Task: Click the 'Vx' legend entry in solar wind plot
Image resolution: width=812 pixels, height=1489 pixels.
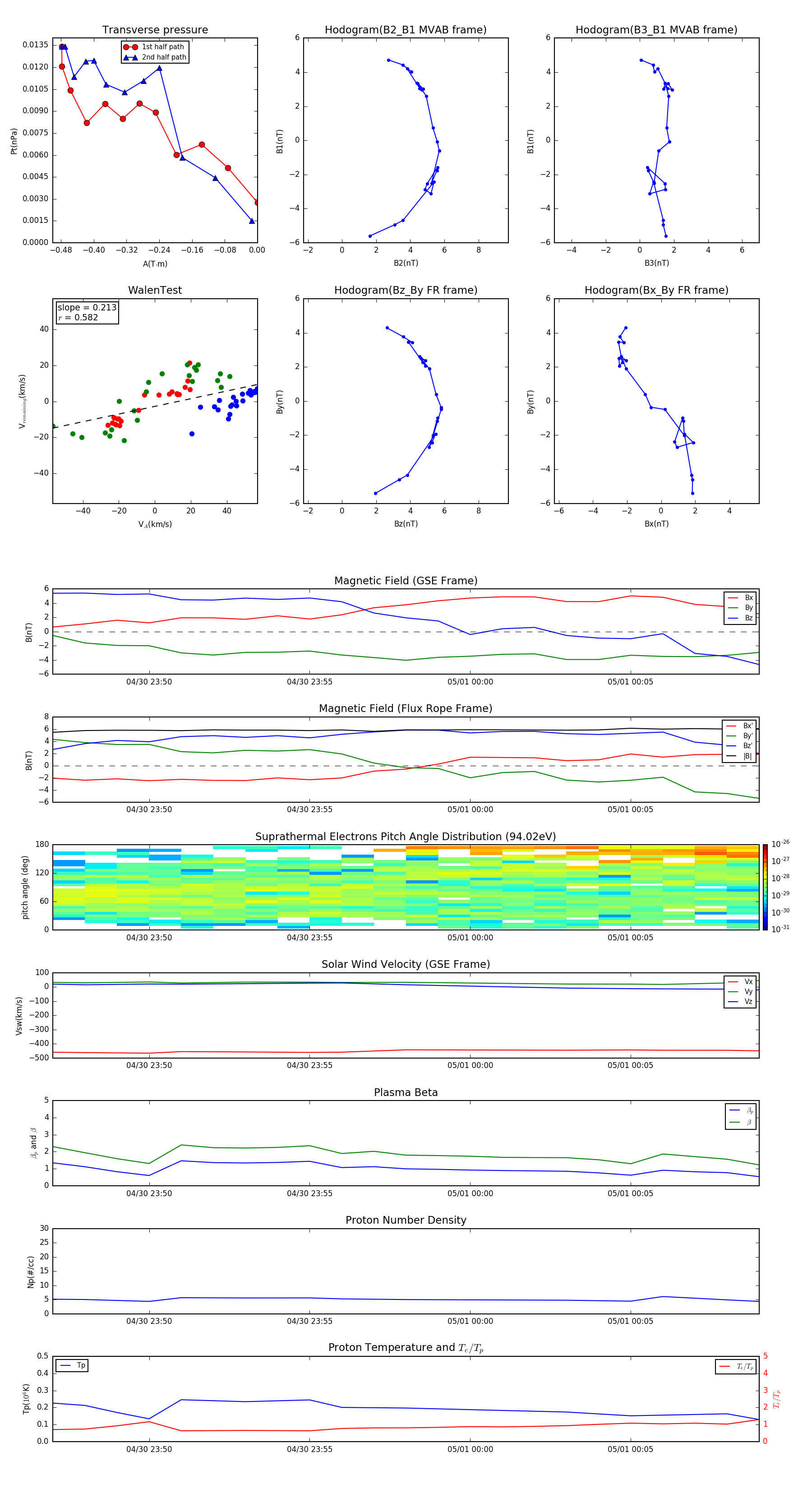Action: point(741,981)
